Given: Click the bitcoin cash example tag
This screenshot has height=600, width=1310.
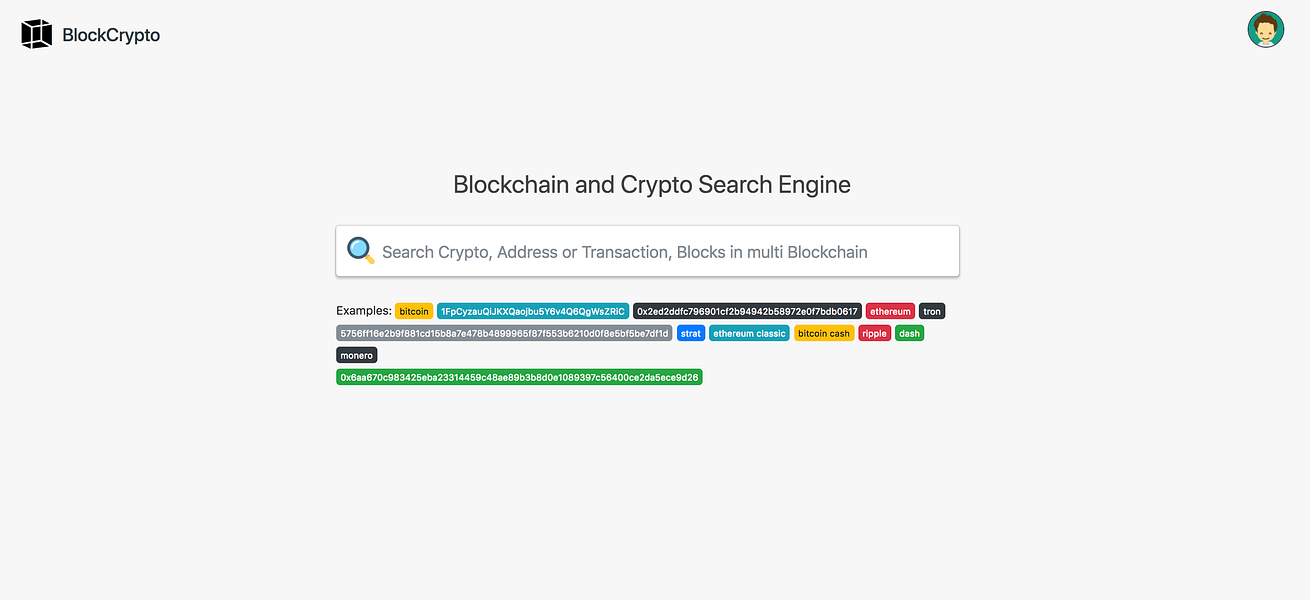Looking at the screenshot, I should pyautogui.click(x=824, y=333).
